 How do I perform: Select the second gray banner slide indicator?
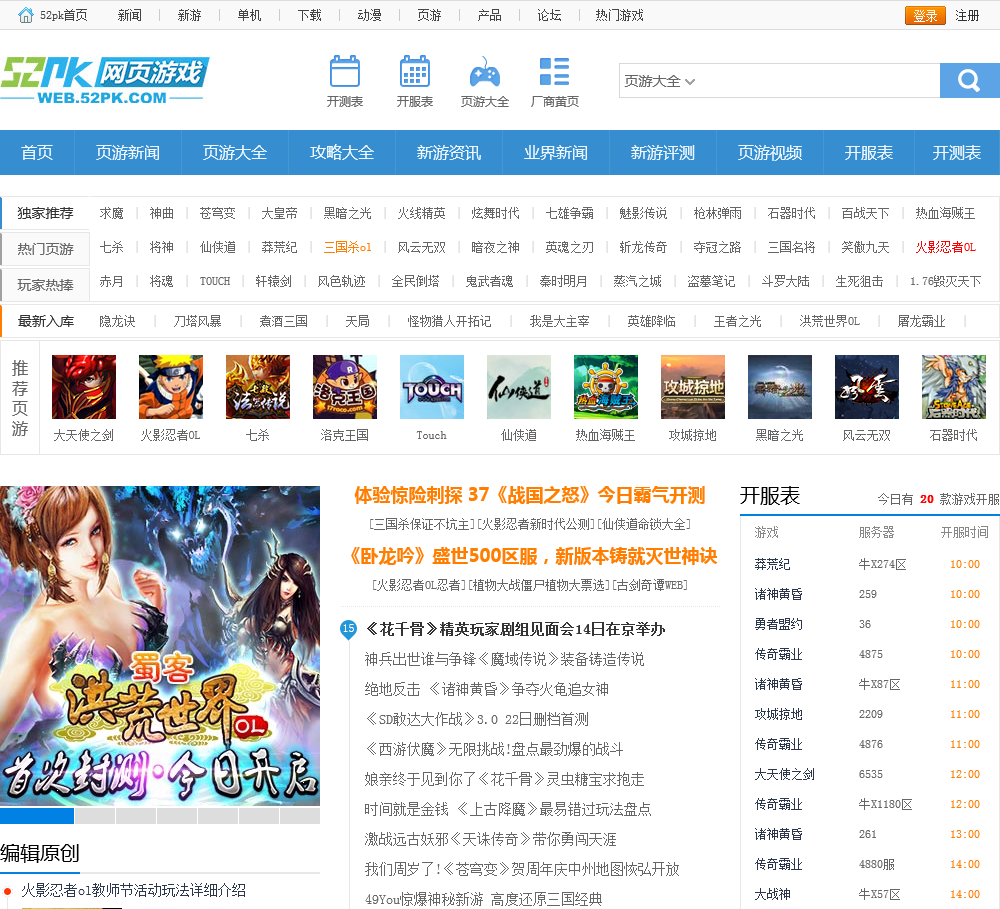click(x=95, y=815)
